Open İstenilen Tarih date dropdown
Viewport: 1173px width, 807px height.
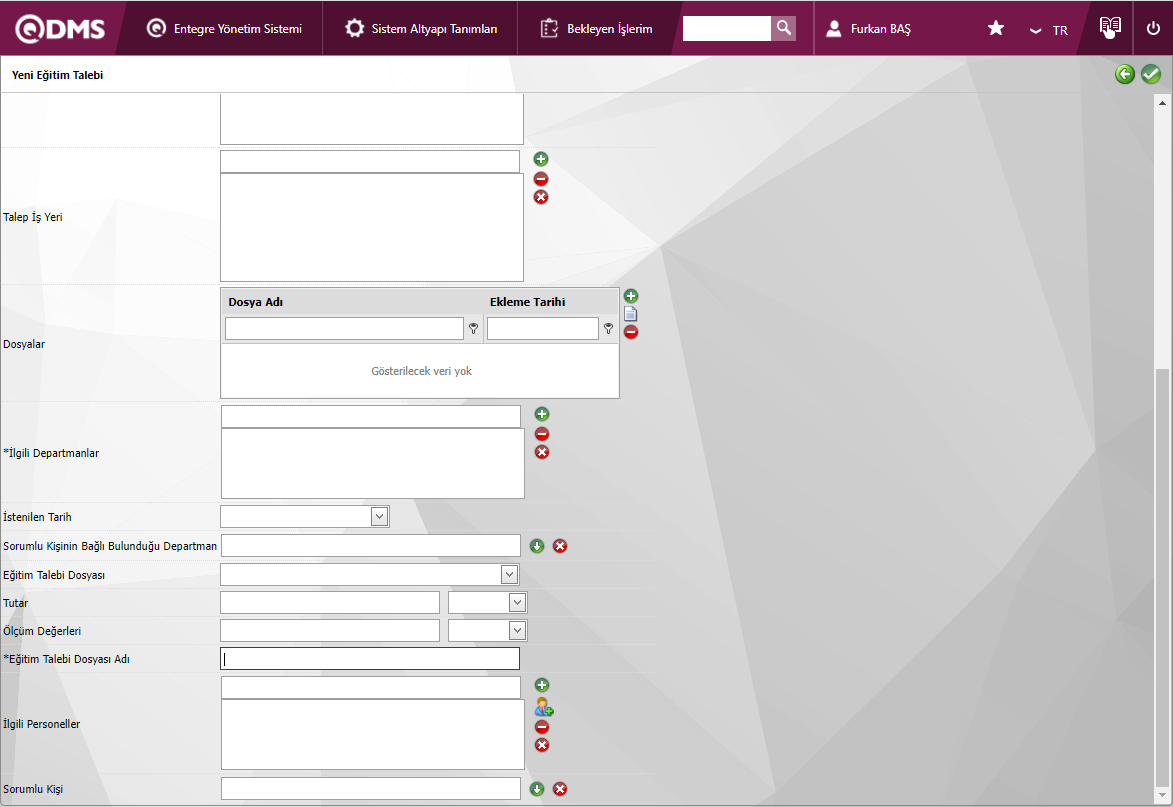click(x=379, y=516)
